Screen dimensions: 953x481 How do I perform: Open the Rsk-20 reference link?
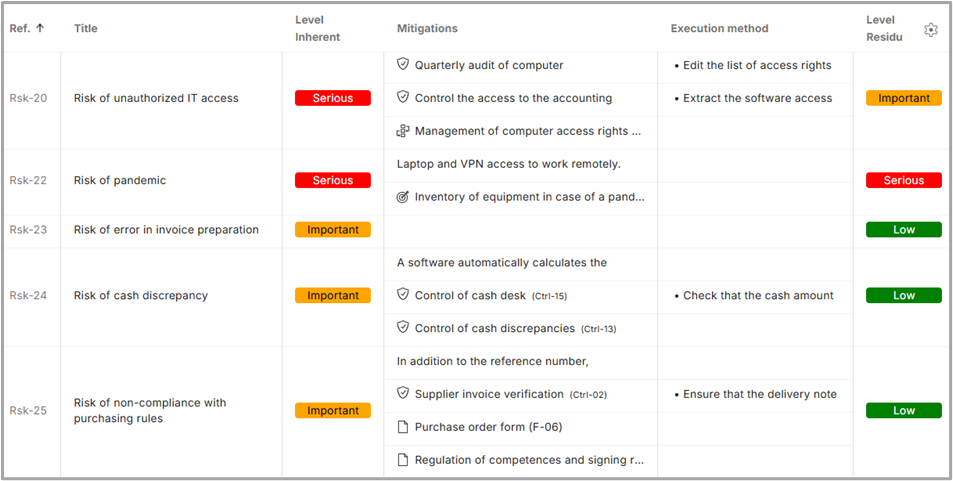pyautogui.click(x=28, y=98)
